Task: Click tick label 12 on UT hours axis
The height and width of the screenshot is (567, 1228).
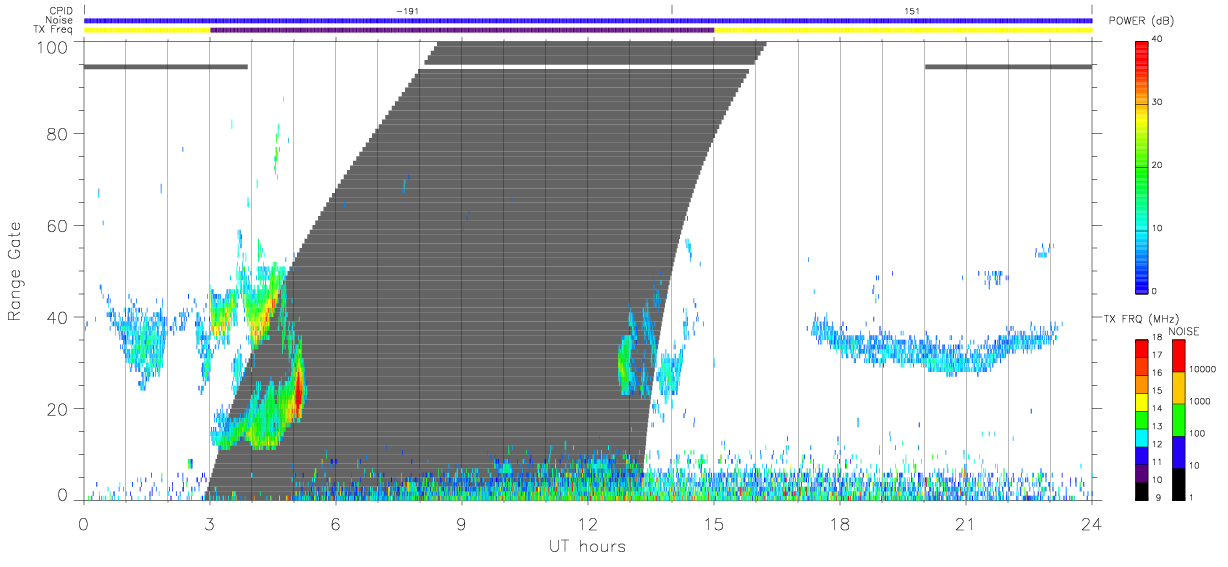Action: coord(587,523)
